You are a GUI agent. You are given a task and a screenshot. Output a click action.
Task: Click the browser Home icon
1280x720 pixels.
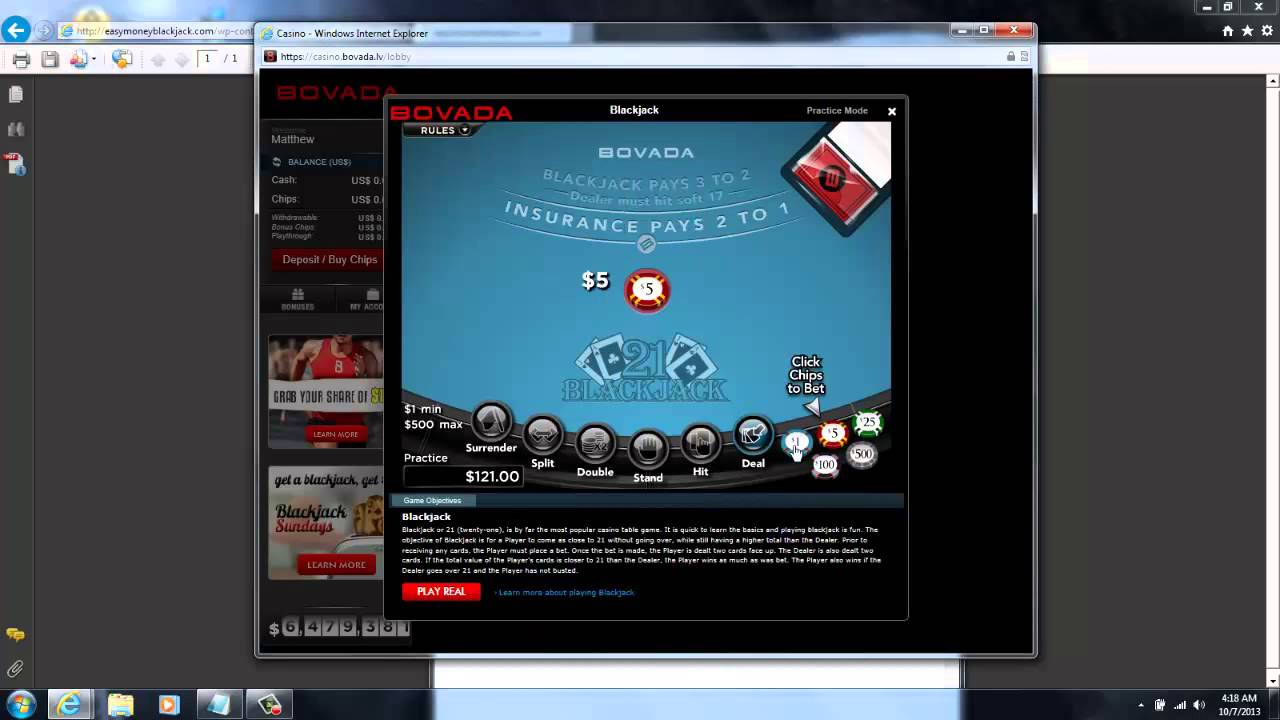(x=1228, y=31)
